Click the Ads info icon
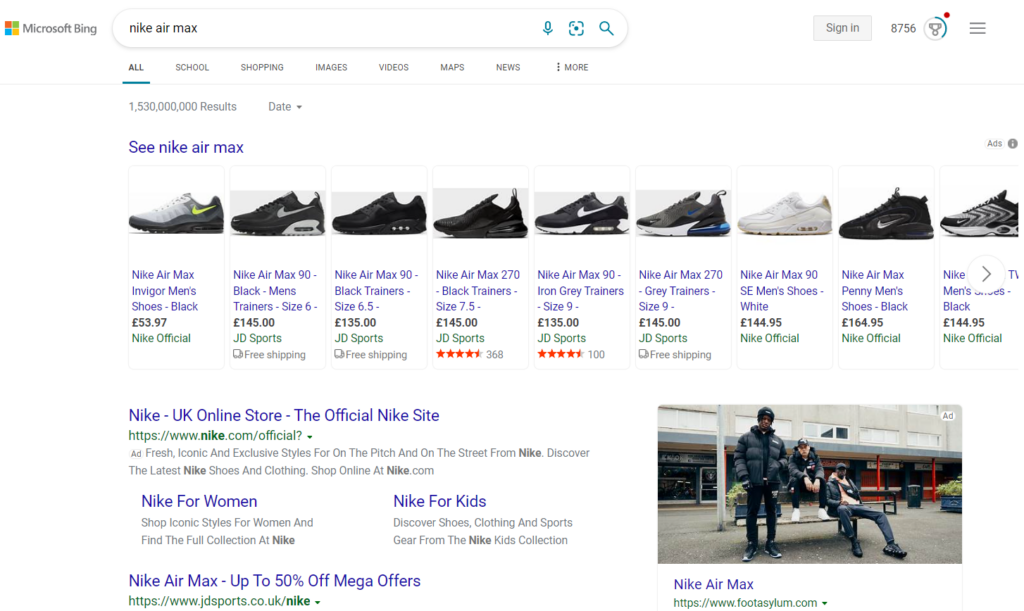This screenshot has height=611, width=1024. pos(1012,144)
